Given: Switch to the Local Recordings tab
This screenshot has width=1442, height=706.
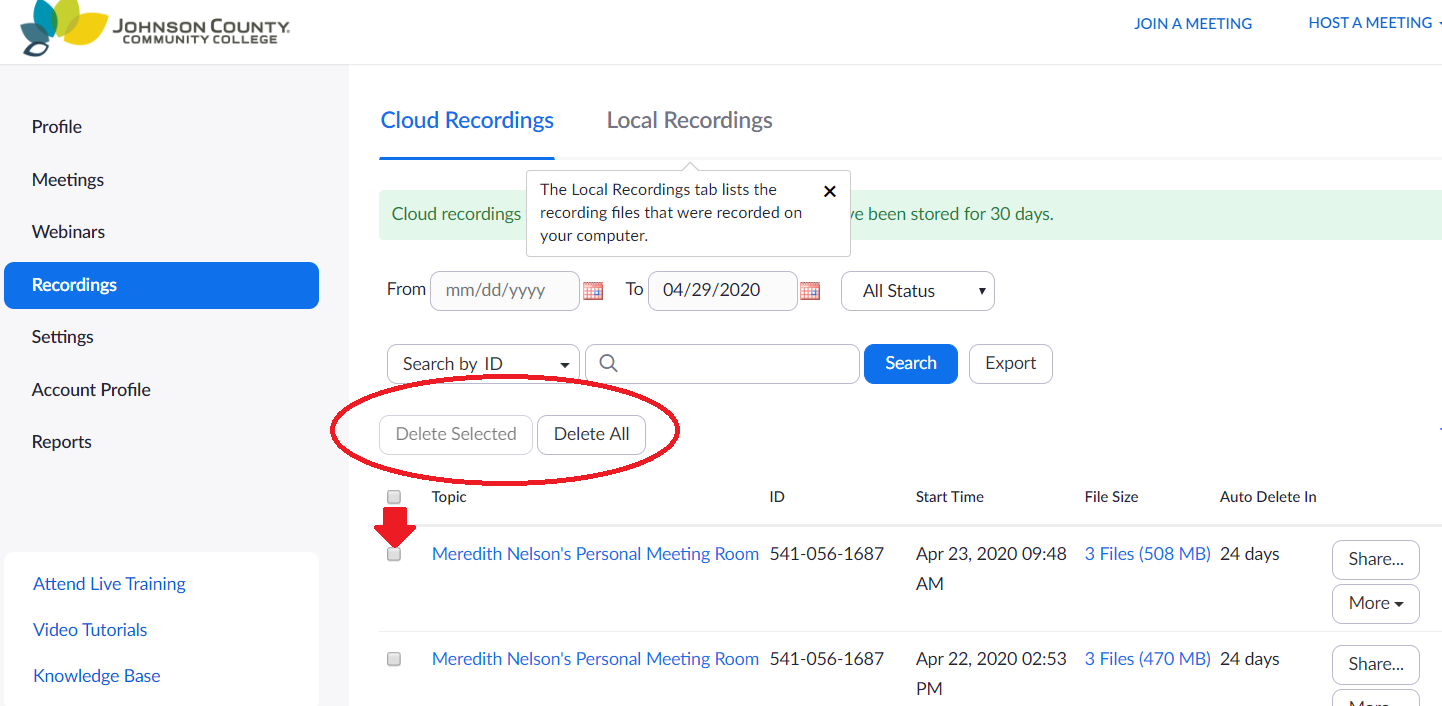Looking at the screenshot, I should pyautogui.click(x=688, y=119).
